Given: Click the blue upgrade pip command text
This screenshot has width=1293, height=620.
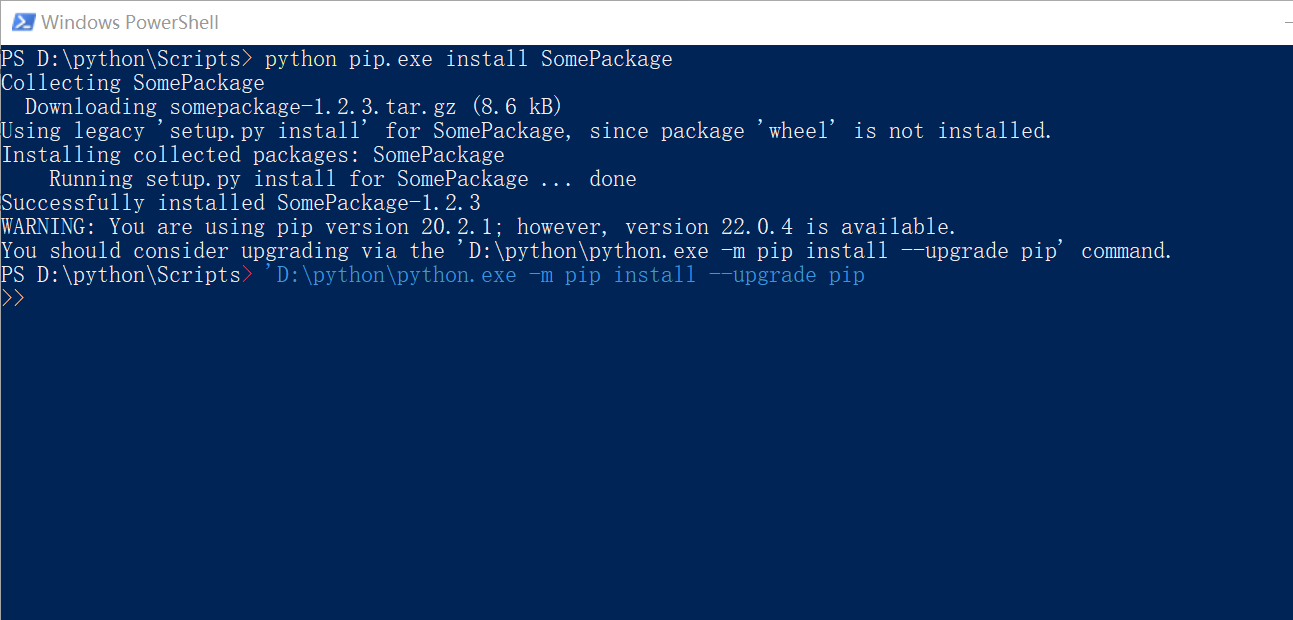Looking at the screenshot, I should 565,274.
